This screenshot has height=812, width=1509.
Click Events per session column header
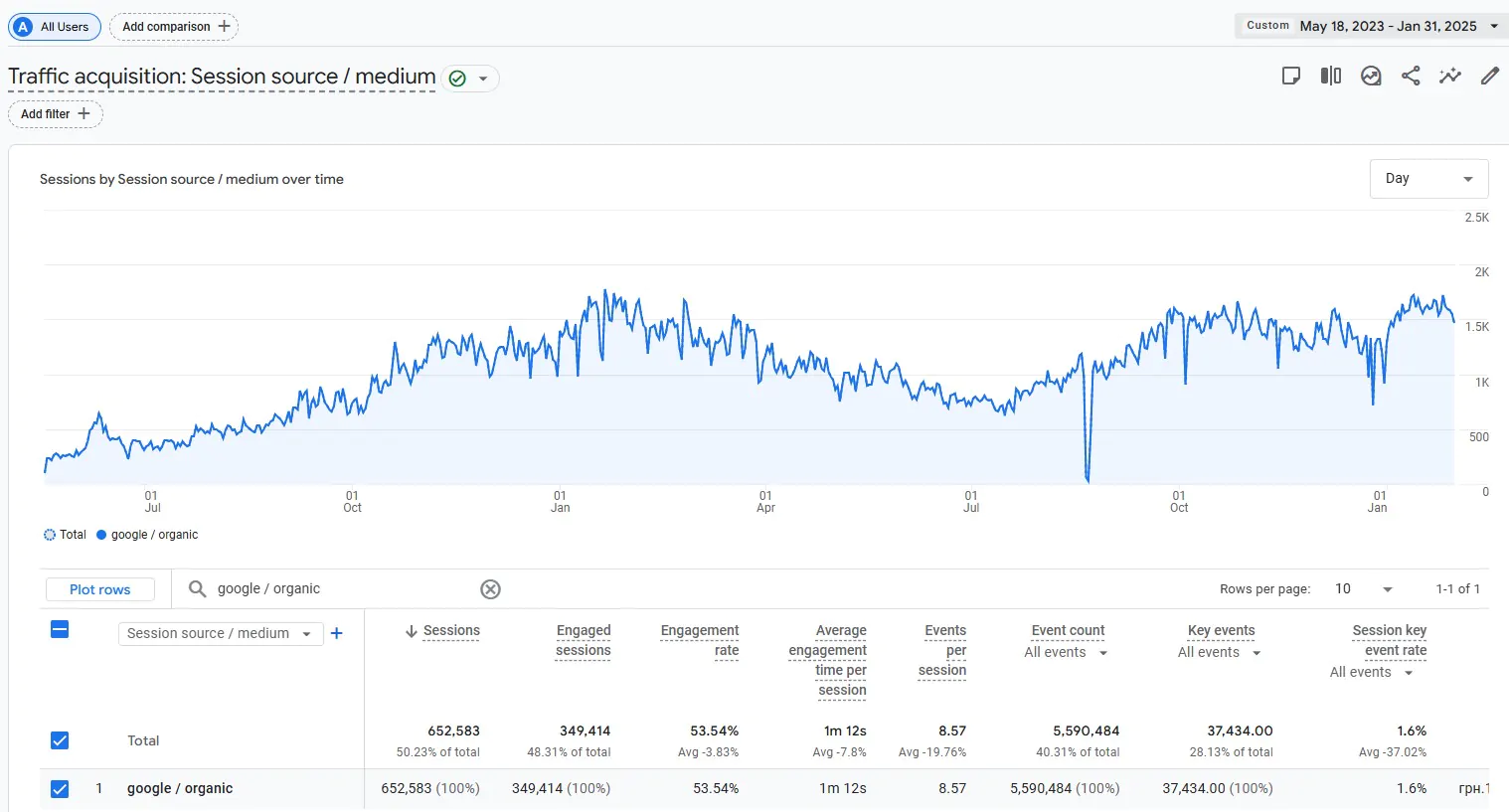click(x=942, y=651)
